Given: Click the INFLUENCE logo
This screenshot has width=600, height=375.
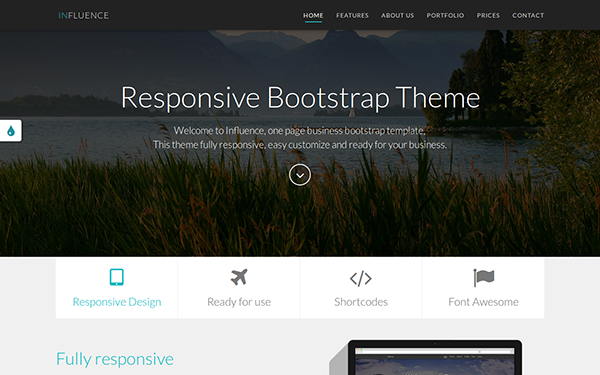Looking at the screenshot, I should (x=83, y=15).
